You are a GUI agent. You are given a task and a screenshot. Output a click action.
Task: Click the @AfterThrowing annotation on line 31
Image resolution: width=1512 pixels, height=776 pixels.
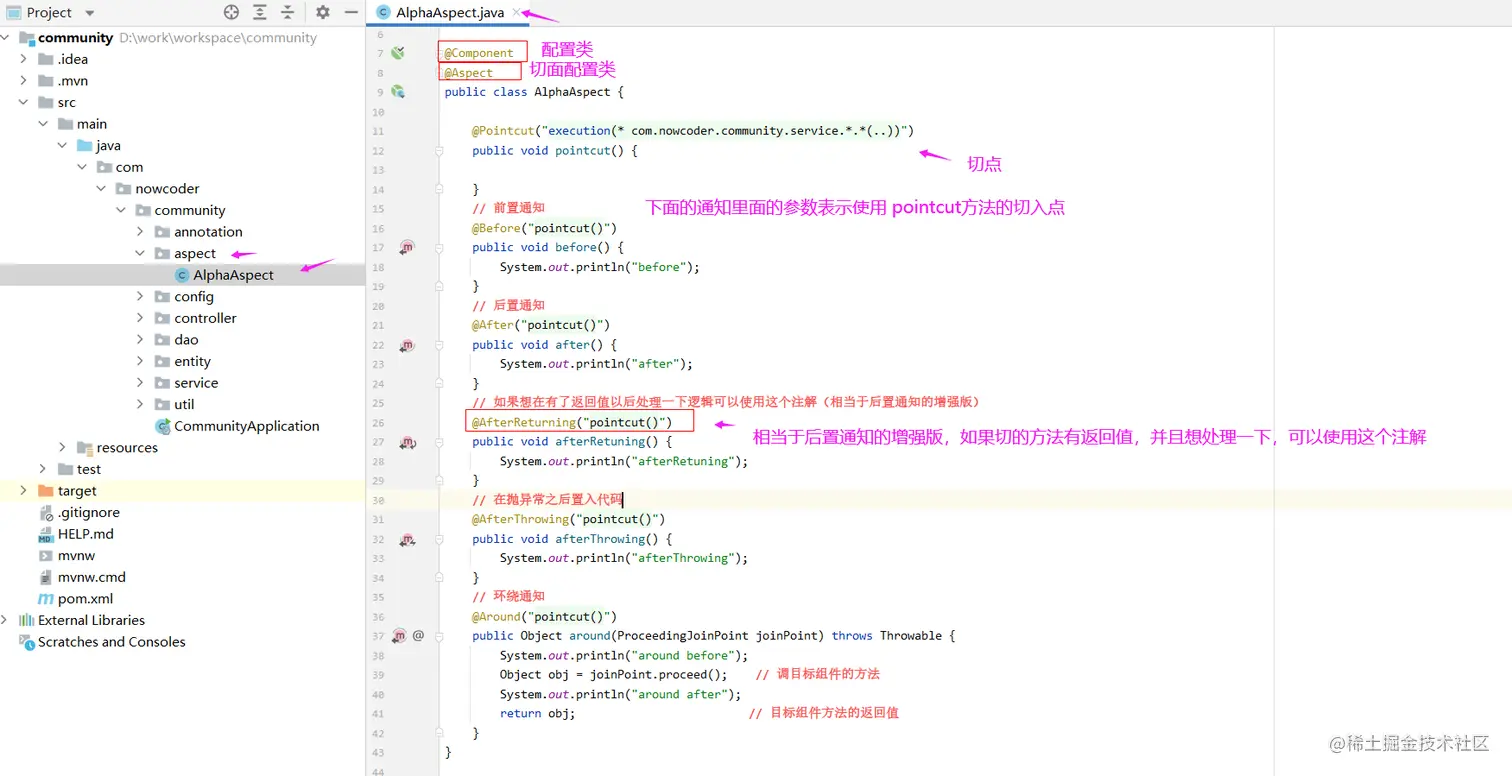point(521,519)
